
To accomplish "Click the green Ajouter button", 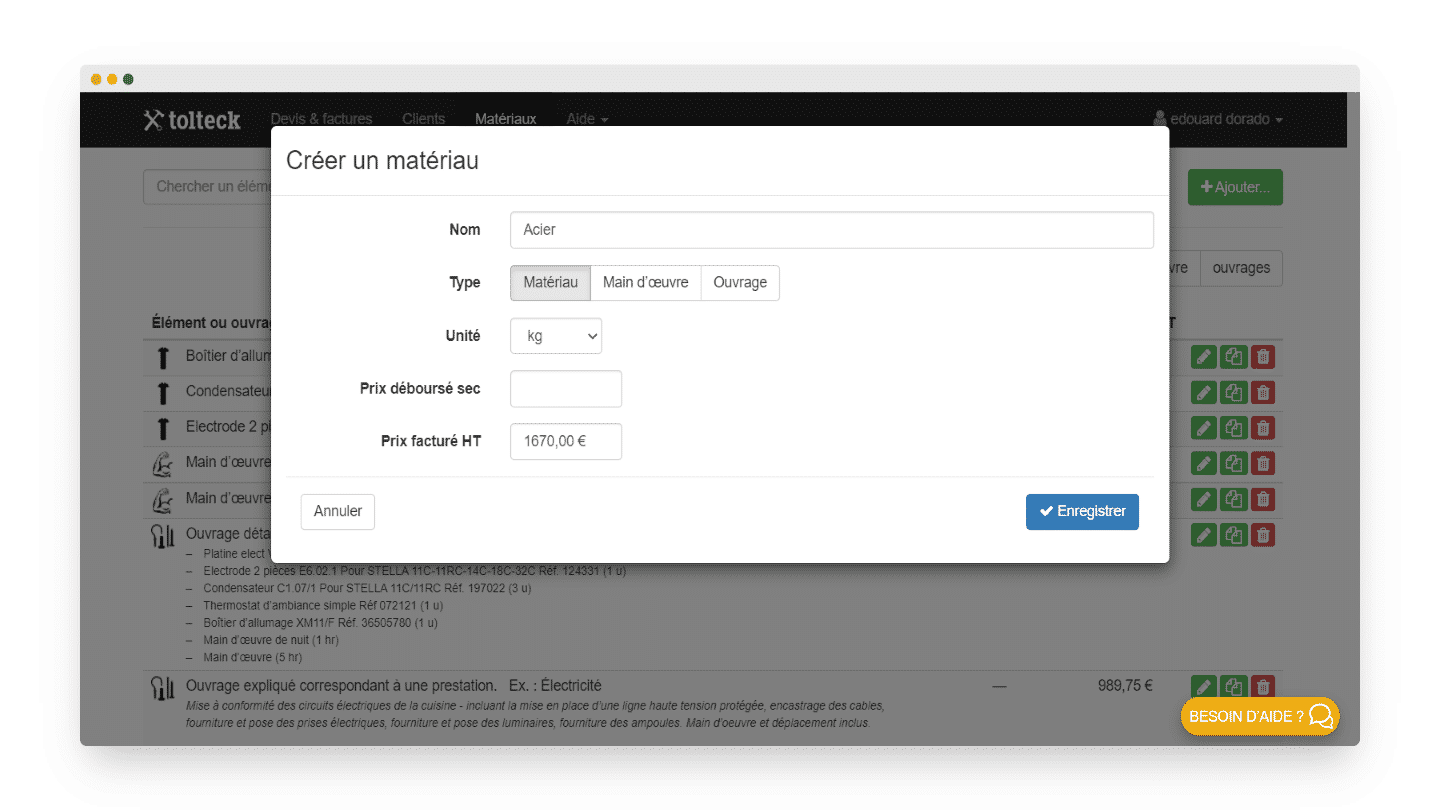I will [1235, 187].
